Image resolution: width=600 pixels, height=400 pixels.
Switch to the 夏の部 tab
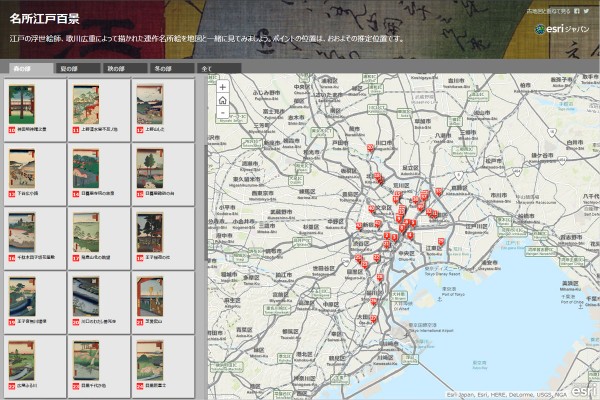click(x=71, y=68)
